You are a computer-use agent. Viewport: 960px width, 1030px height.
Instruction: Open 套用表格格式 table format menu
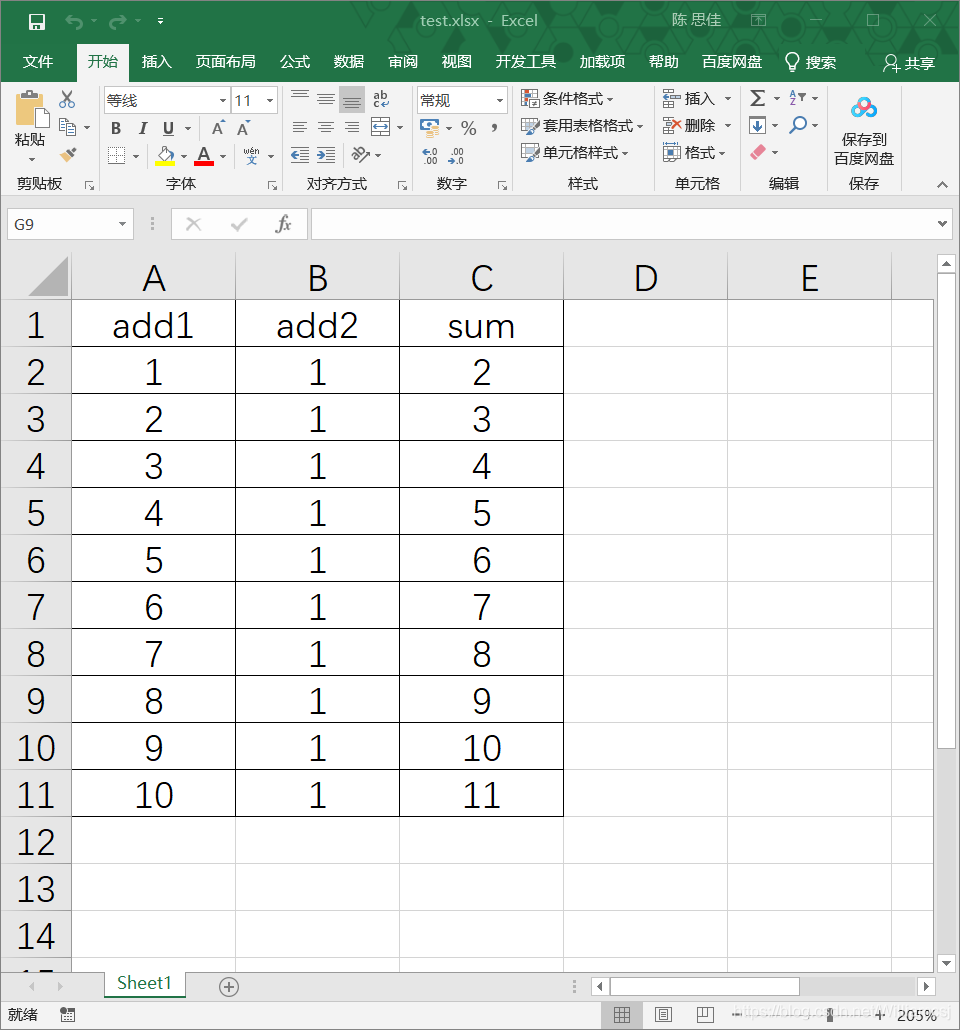click(582, 125)
